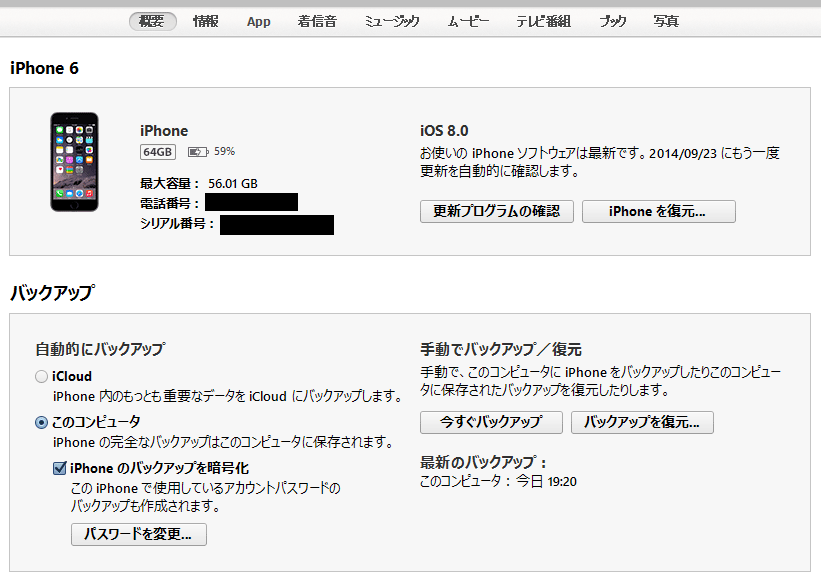Open the ブック tab

(x=613, y=21)
